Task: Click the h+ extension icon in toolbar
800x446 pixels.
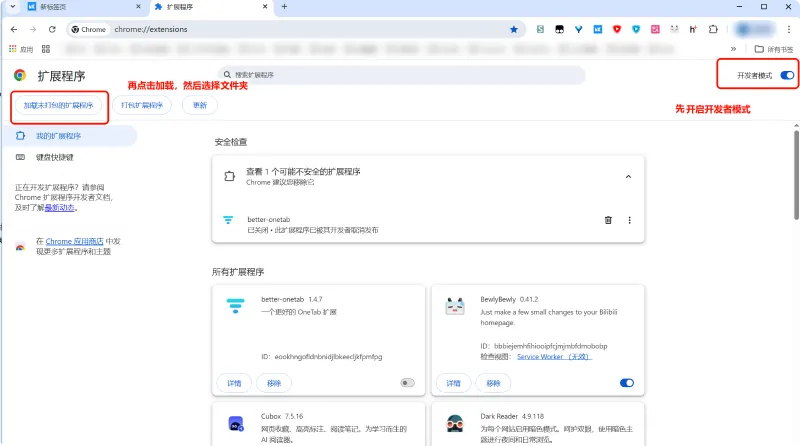Action: coord(693,30)
